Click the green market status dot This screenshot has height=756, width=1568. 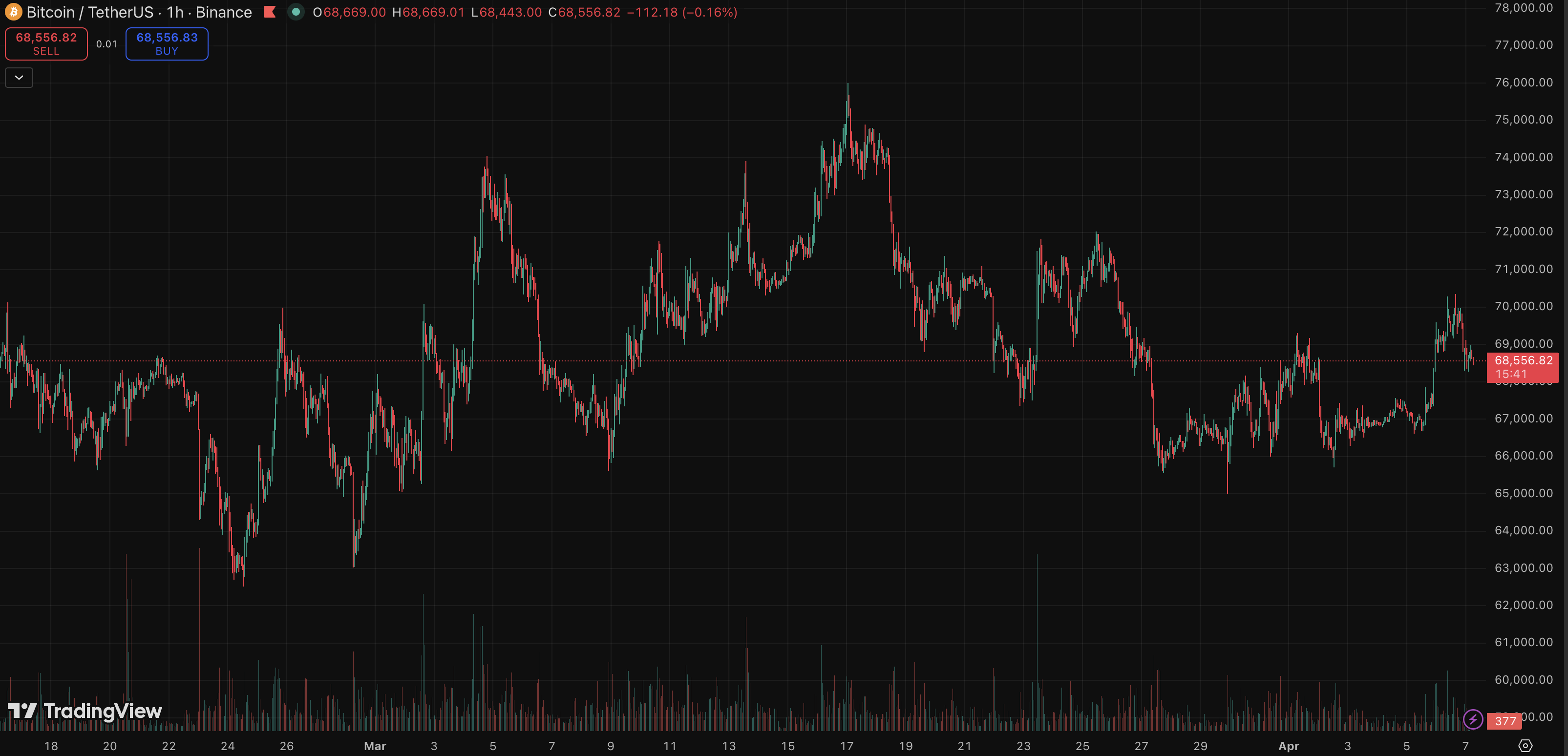pyautogui.click(x=296, y=12)
